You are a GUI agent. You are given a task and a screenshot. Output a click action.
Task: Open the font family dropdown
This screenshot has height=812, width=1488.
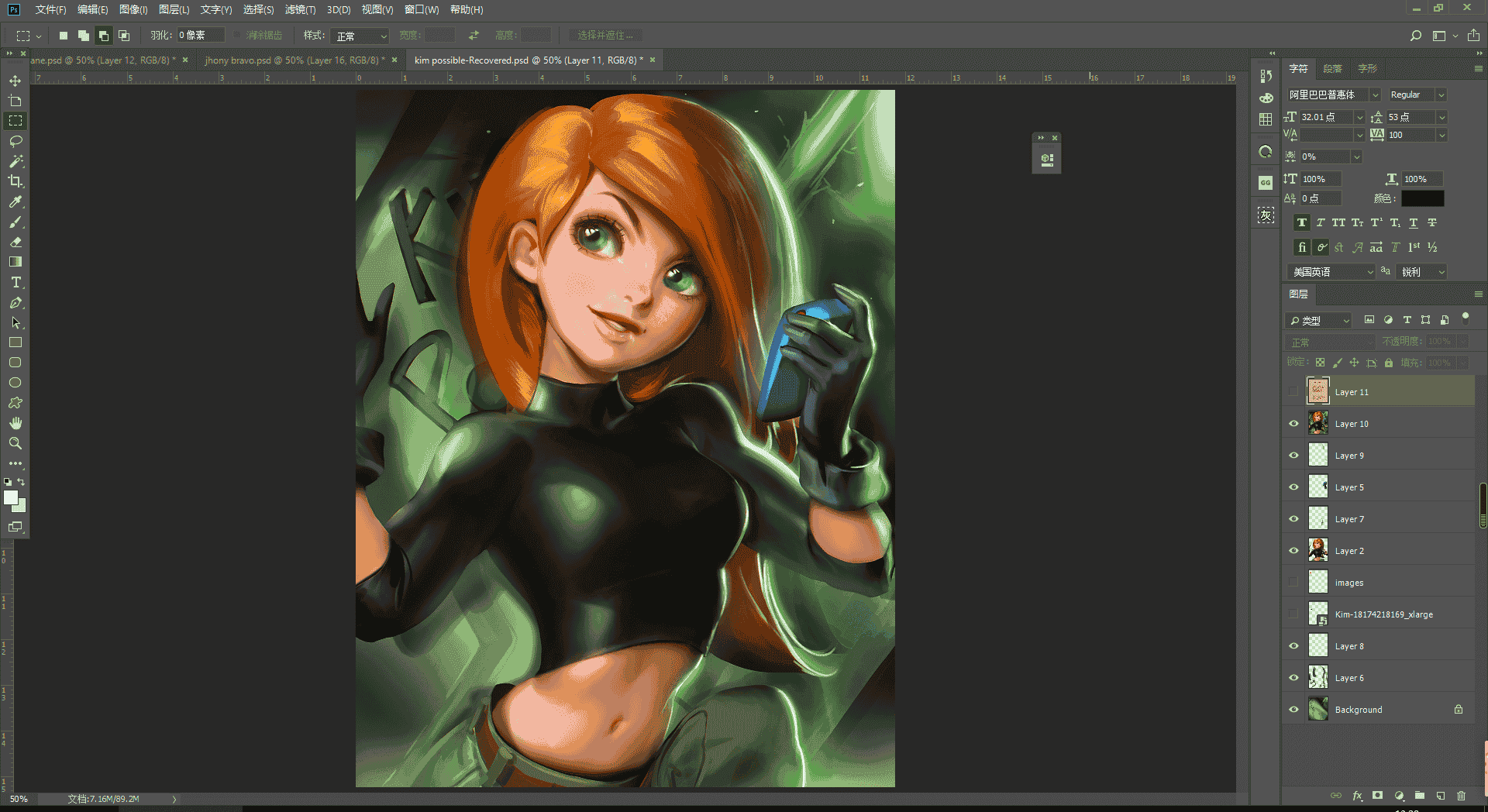[x=1375, y=95]
